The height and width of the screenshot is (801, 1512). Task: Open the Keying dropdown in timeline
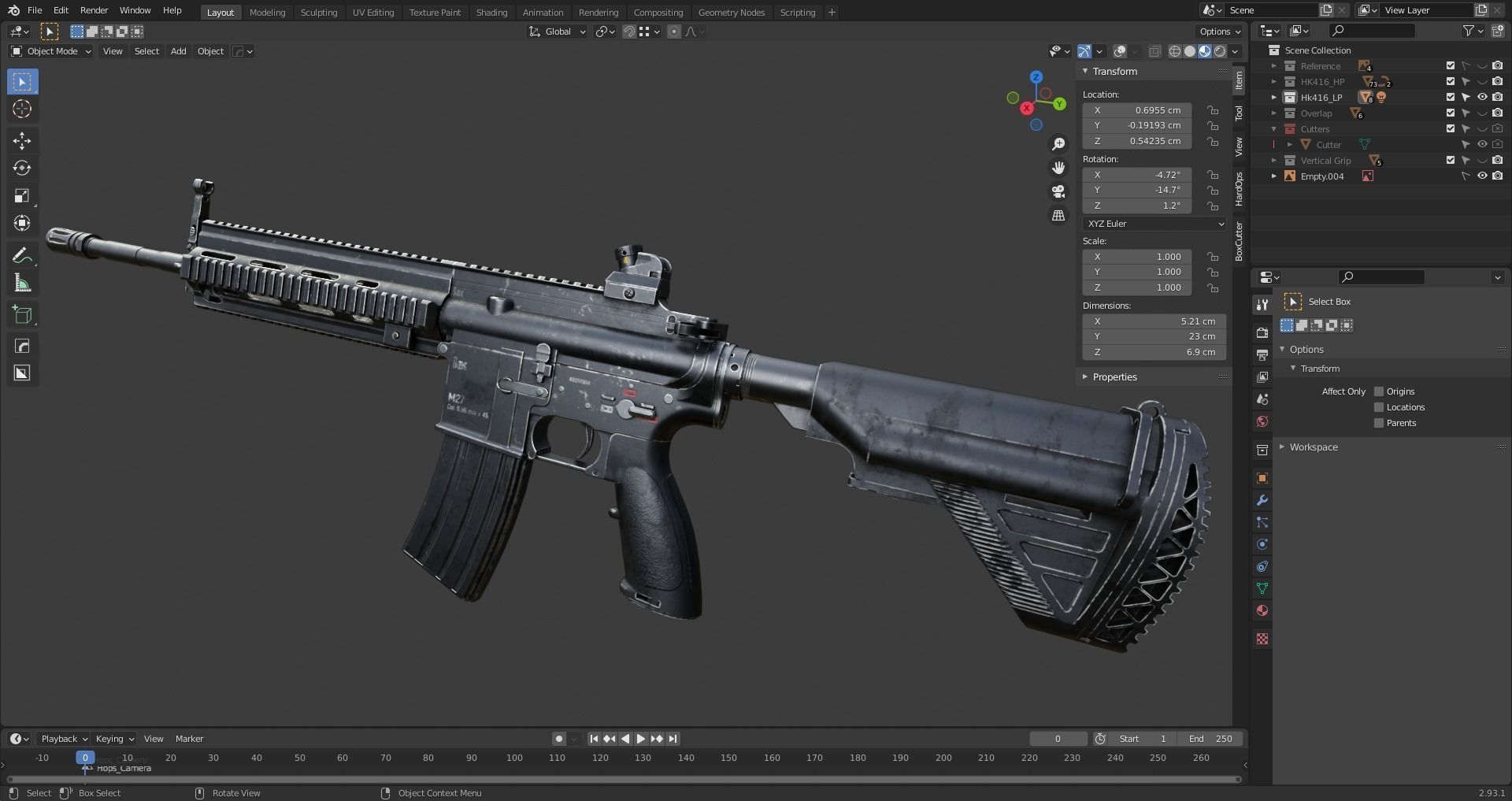[x=114, y=739]
